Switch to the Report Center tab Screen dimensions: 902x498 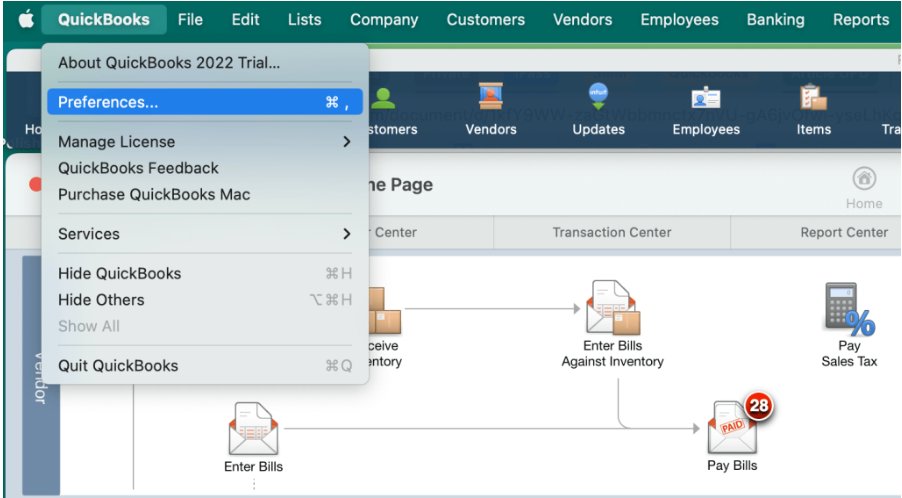844,232
